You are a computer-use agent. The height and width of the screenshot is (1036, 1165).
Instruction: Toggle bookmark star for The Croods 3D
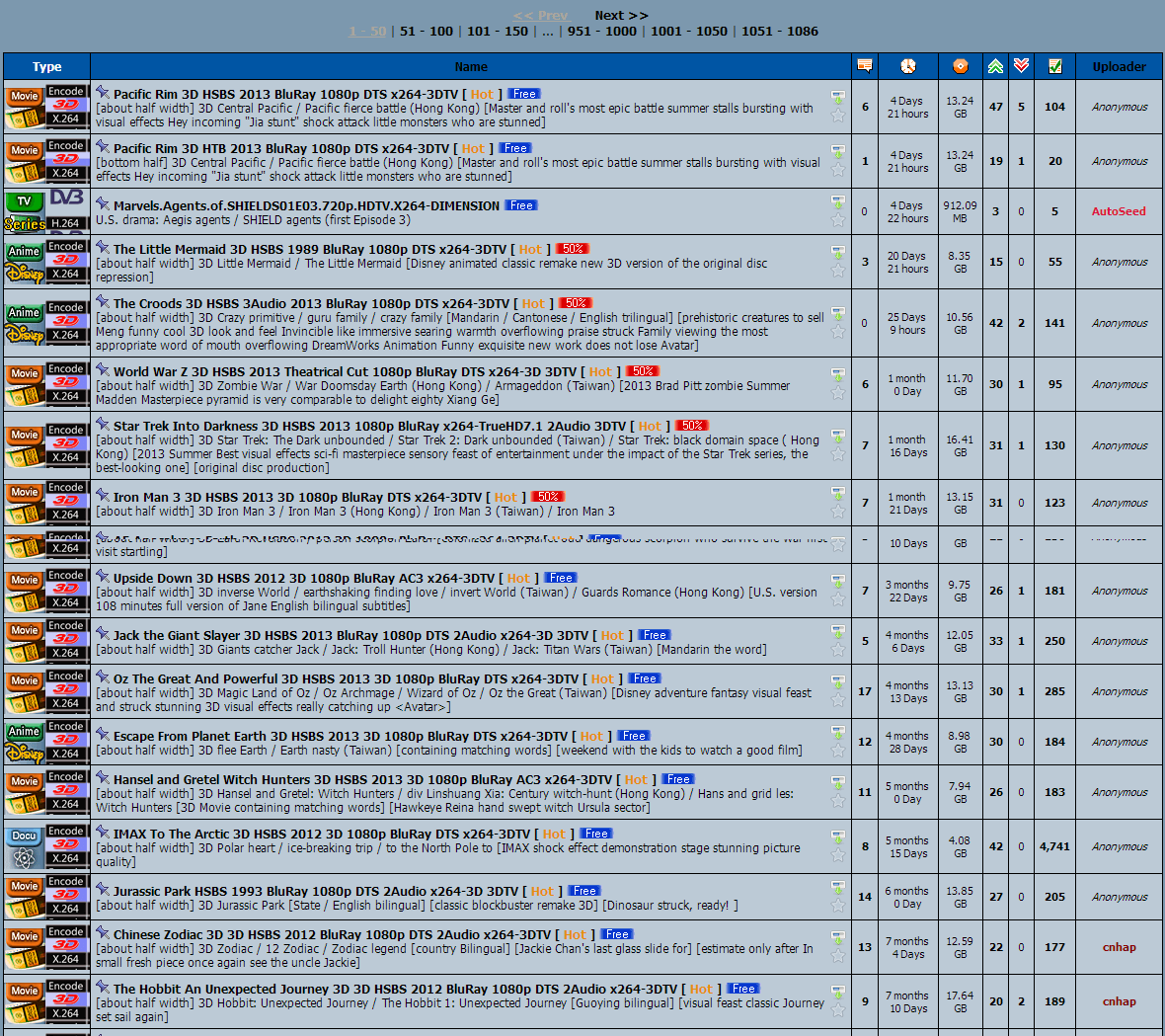pos(838,332)
